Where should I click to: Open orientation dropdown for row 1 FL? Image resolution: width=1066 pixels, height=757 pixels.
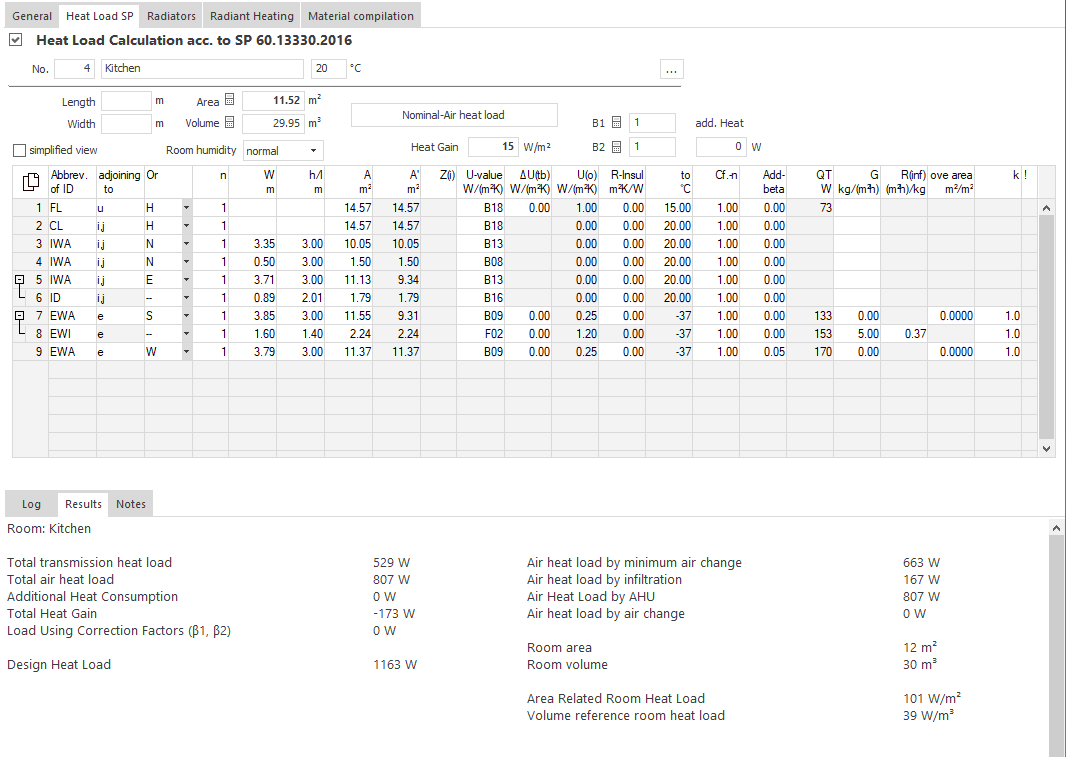click(x=186, y=207)
